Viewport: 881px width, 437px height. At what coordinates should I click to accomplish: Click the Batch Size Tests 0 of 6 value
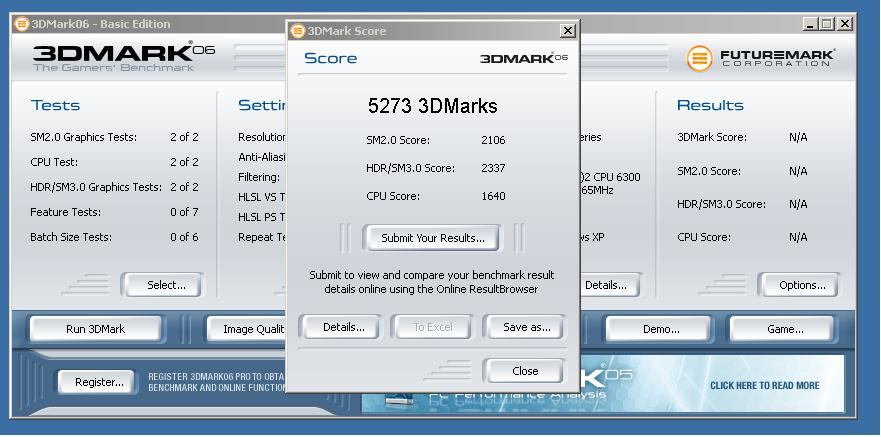(x=184, y=237)
